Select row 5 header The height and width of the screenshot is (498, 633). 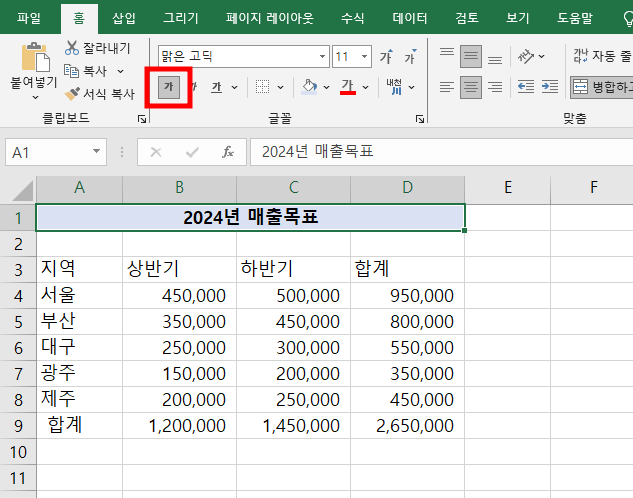tap(18, 322)
